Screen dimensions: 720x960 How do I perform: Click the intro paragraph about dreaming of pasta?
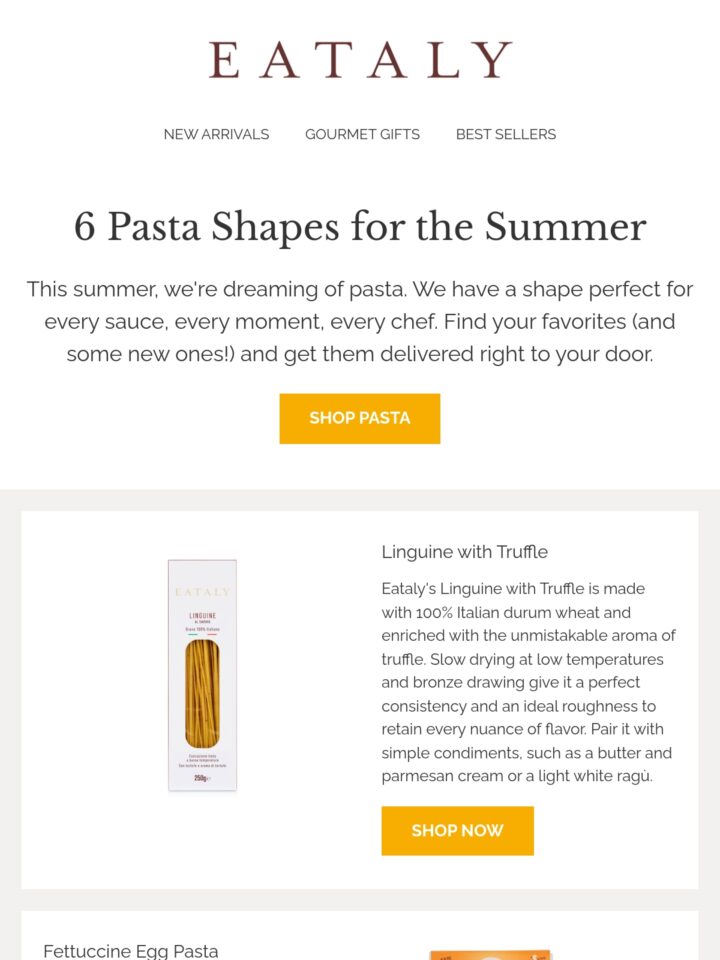pyautogui.click(x=360, y=321)
